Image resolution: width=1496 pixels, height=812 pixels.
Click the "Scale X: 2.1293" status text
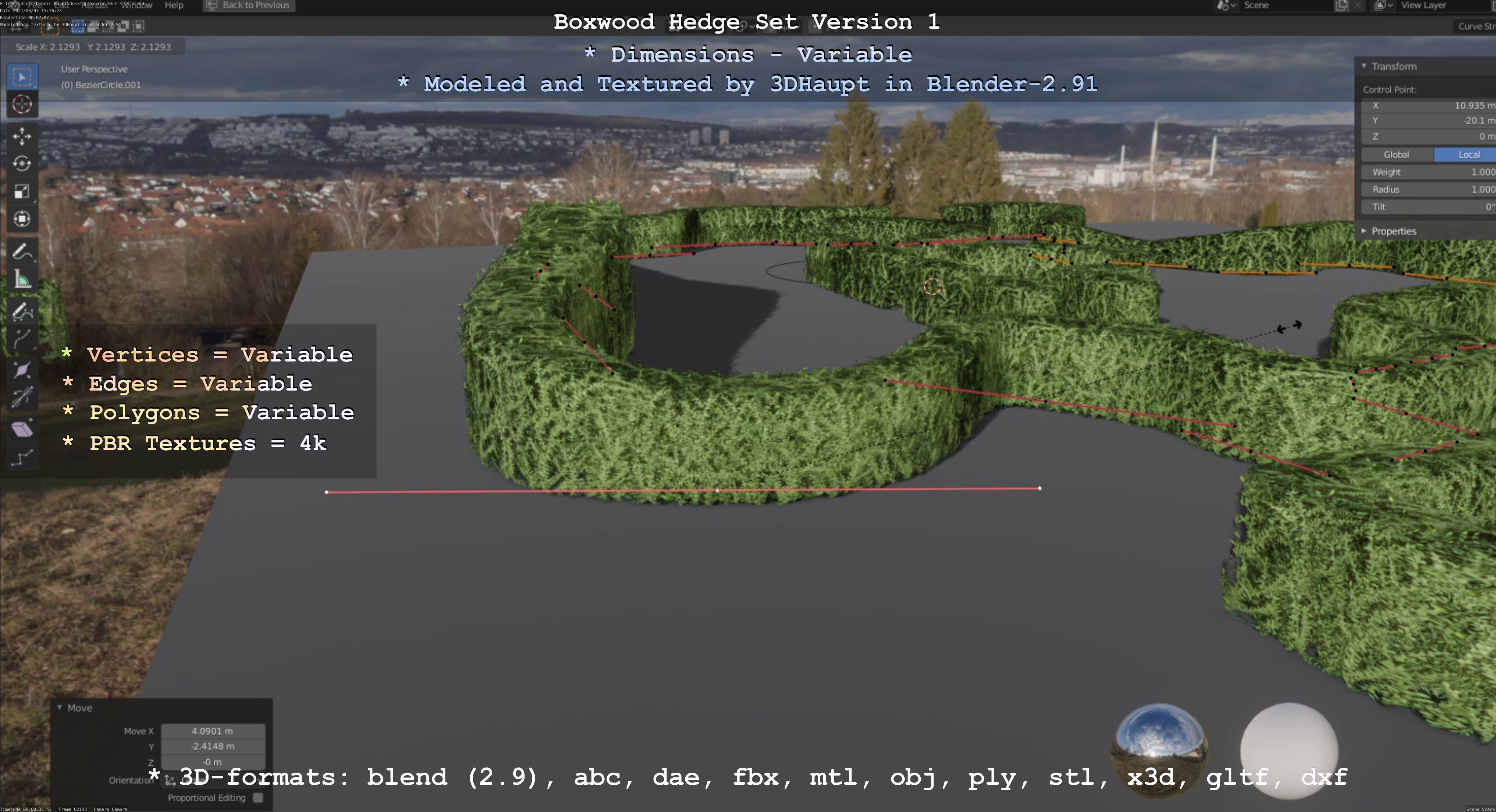pos(47,47)
